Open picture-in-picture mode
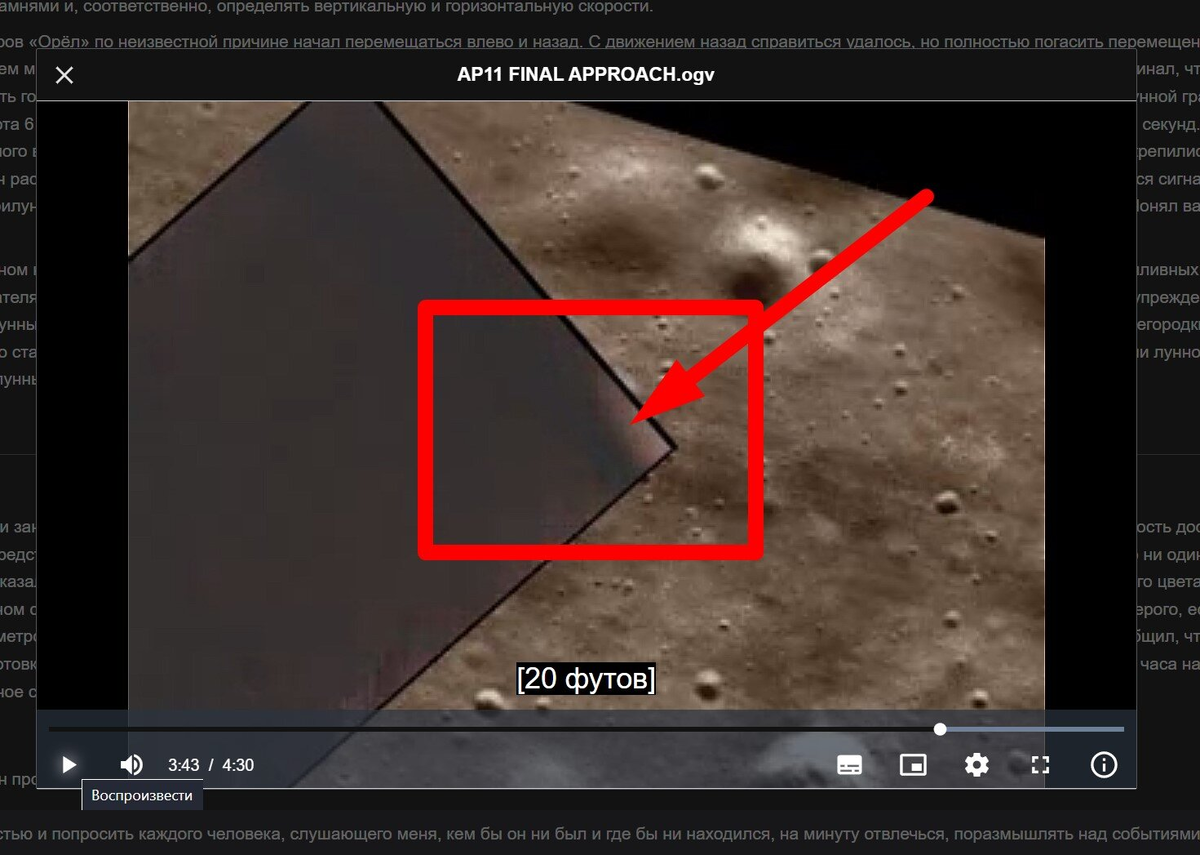The image size is (1200, 855). pyautogui.click(x=912, y=765)
